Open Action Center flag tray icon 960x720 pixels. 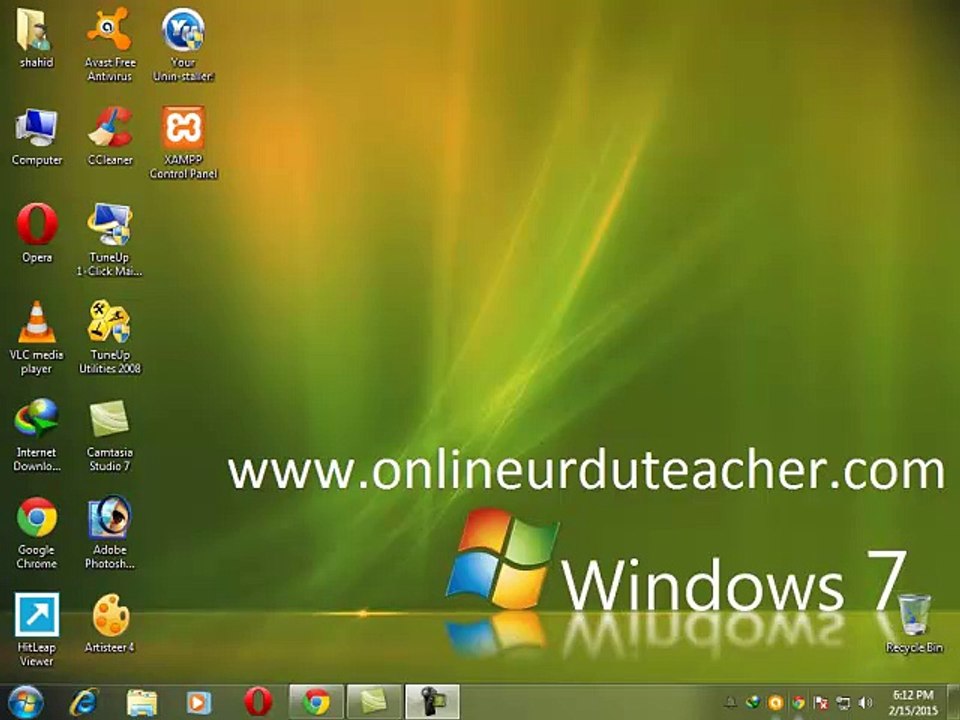(820, 702)
